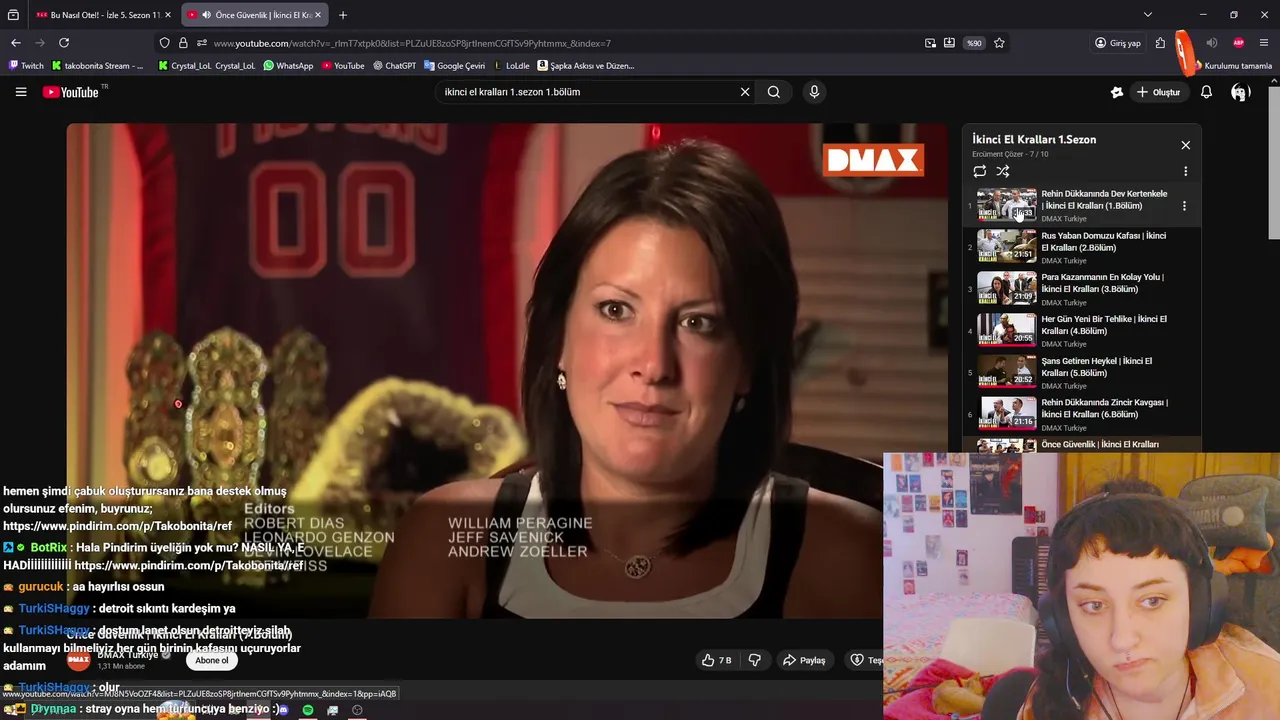Screen dimensions: 1280x720
Task: Subscribe using the Abone ol button
Action: click(211, 660)
